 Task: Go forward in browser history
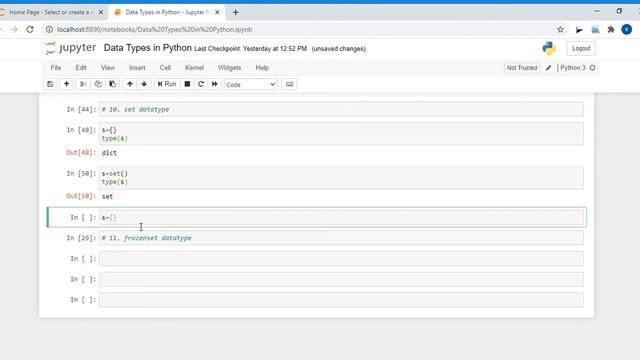(x=14, y=29)
